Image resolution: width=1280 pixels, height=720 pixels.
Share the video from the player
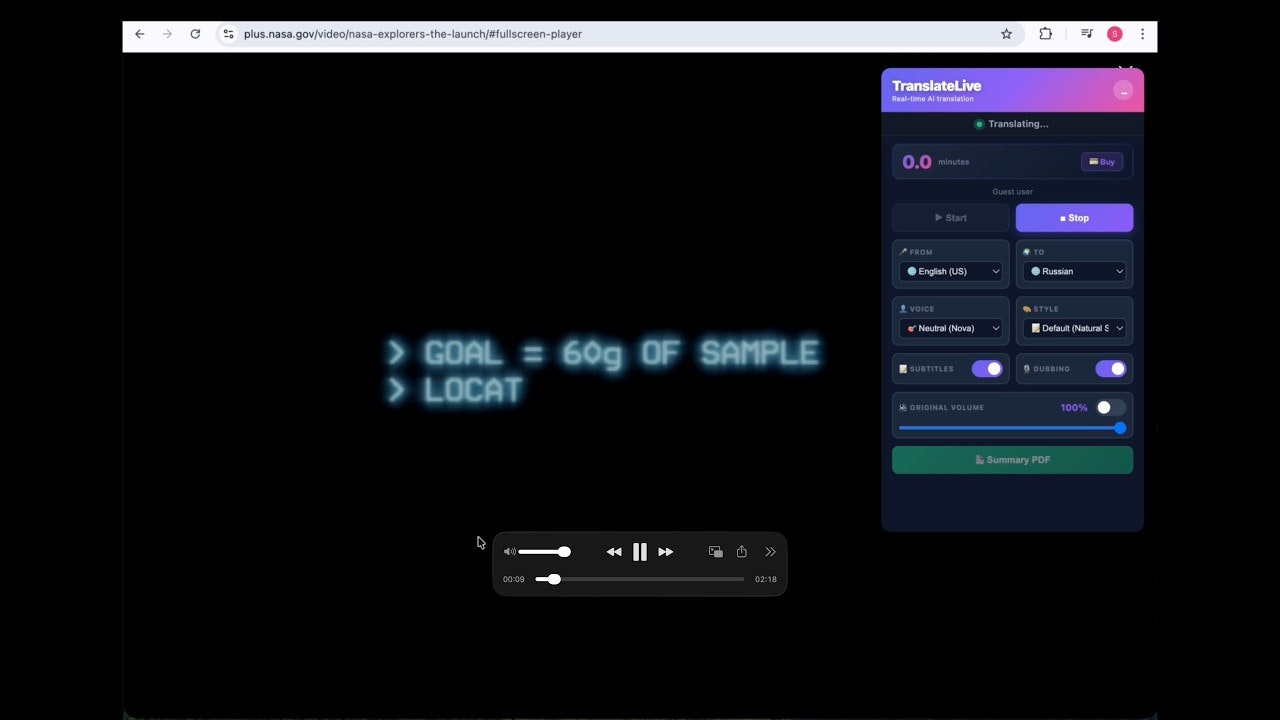tap(742, 552)
